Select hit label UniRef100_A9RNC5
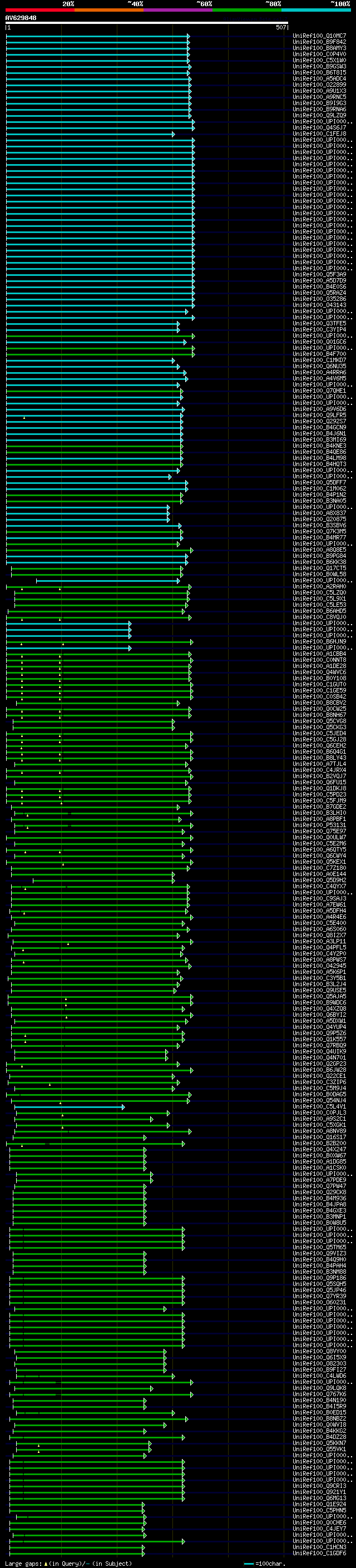356x1568 pixels. click(x=319, y=97)
